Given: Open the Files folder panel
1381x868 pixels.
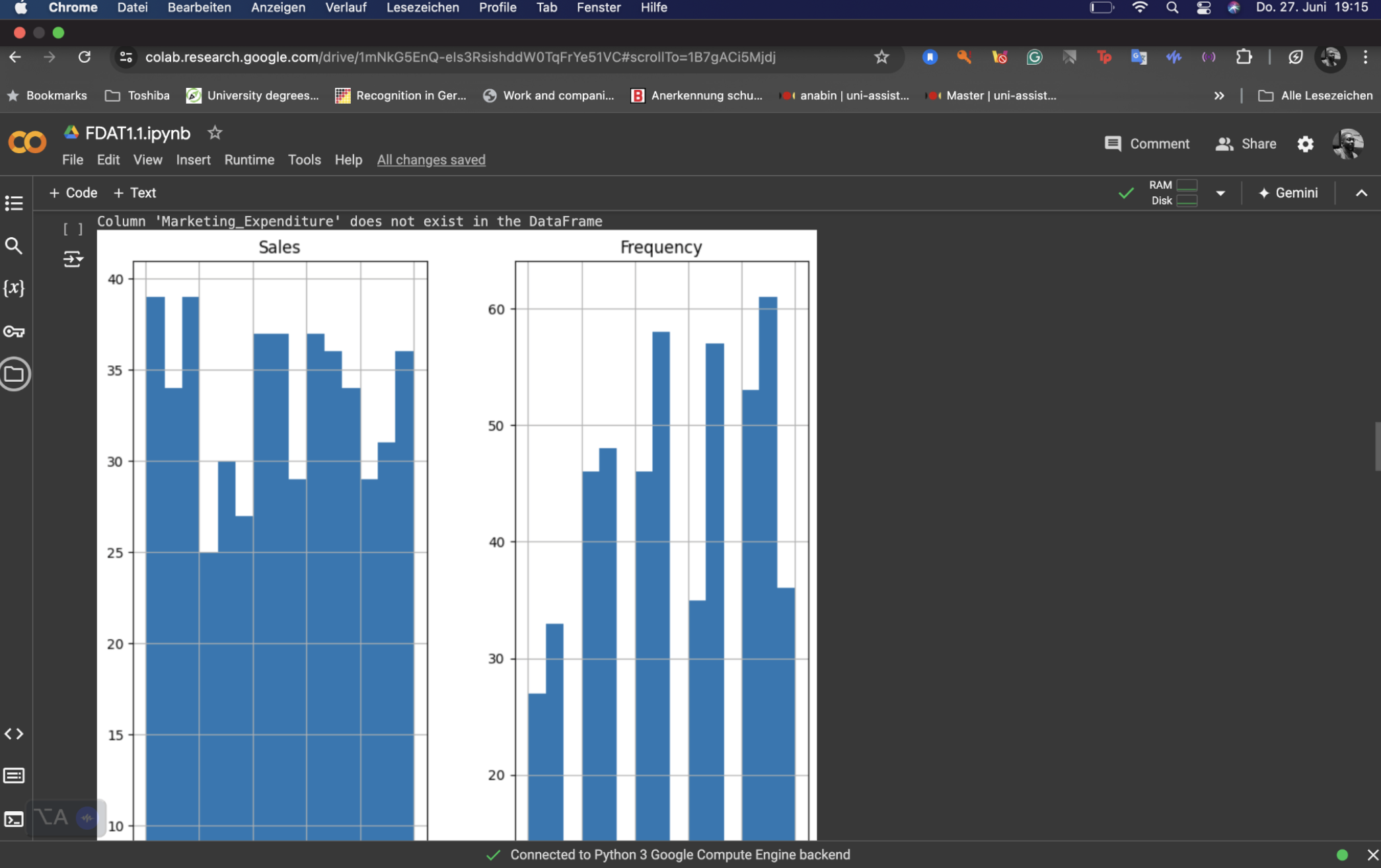Looking at the screenshot, I should (14, 375).
